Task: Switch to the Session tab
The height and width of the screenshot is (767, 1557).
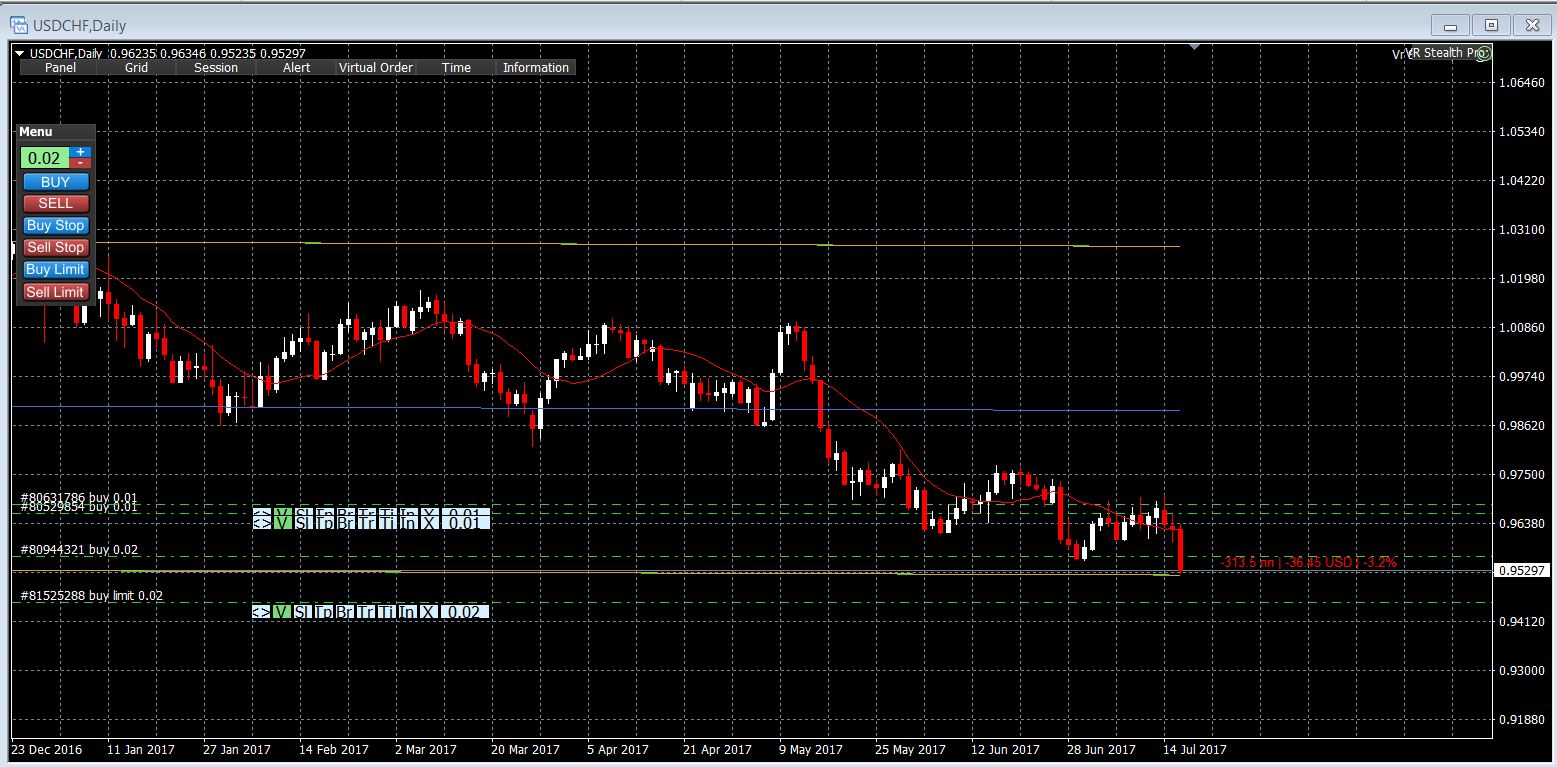Action: click(216, 68)
